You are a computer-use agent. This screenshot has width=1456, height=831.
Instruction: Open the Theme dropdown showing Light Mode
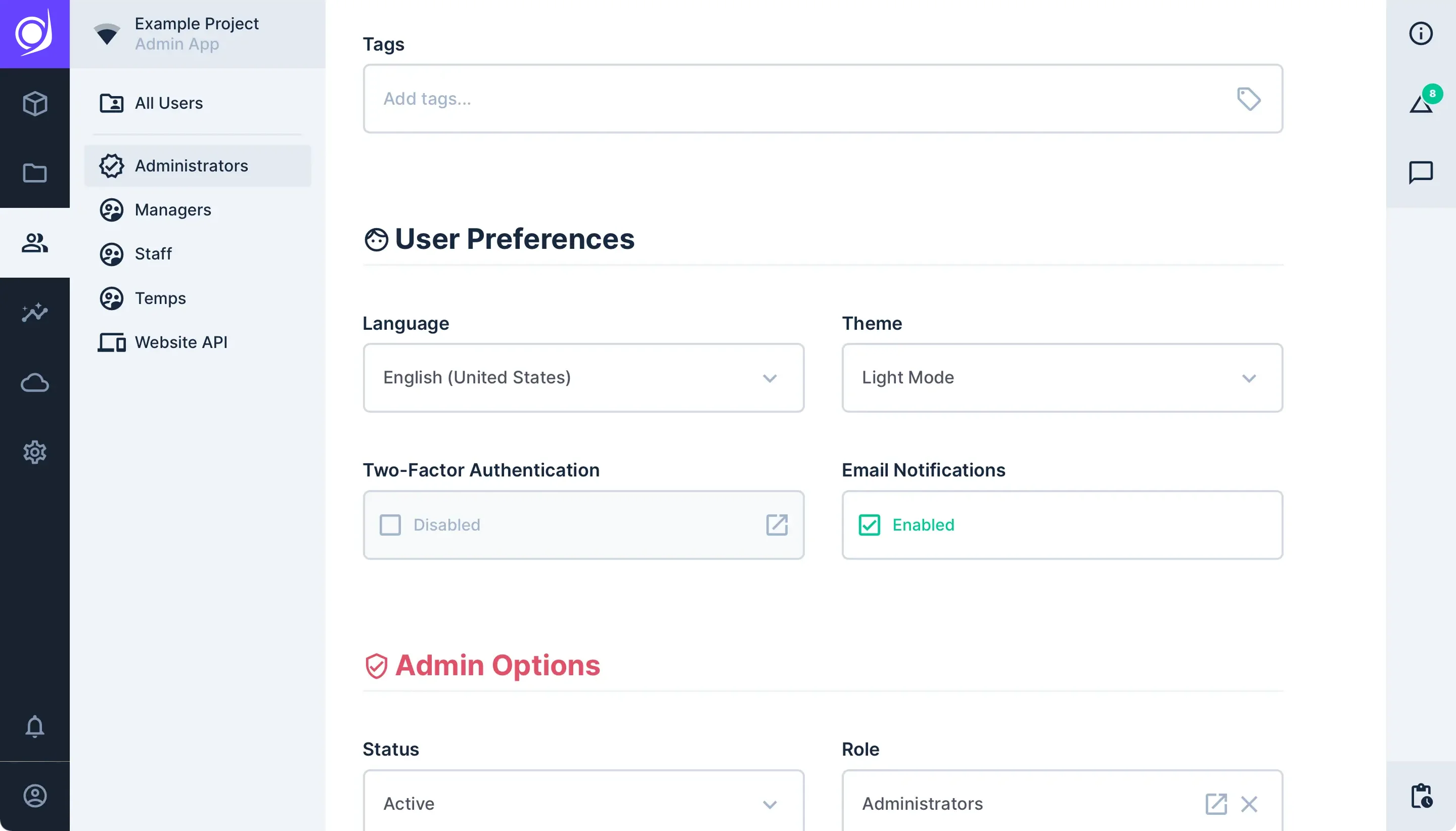[x=1062, y=377]
